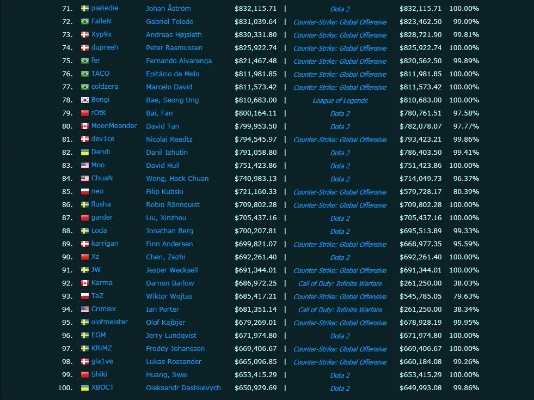
Task: Open Call of Duty link in Karma row
Action: click(340, 284)
